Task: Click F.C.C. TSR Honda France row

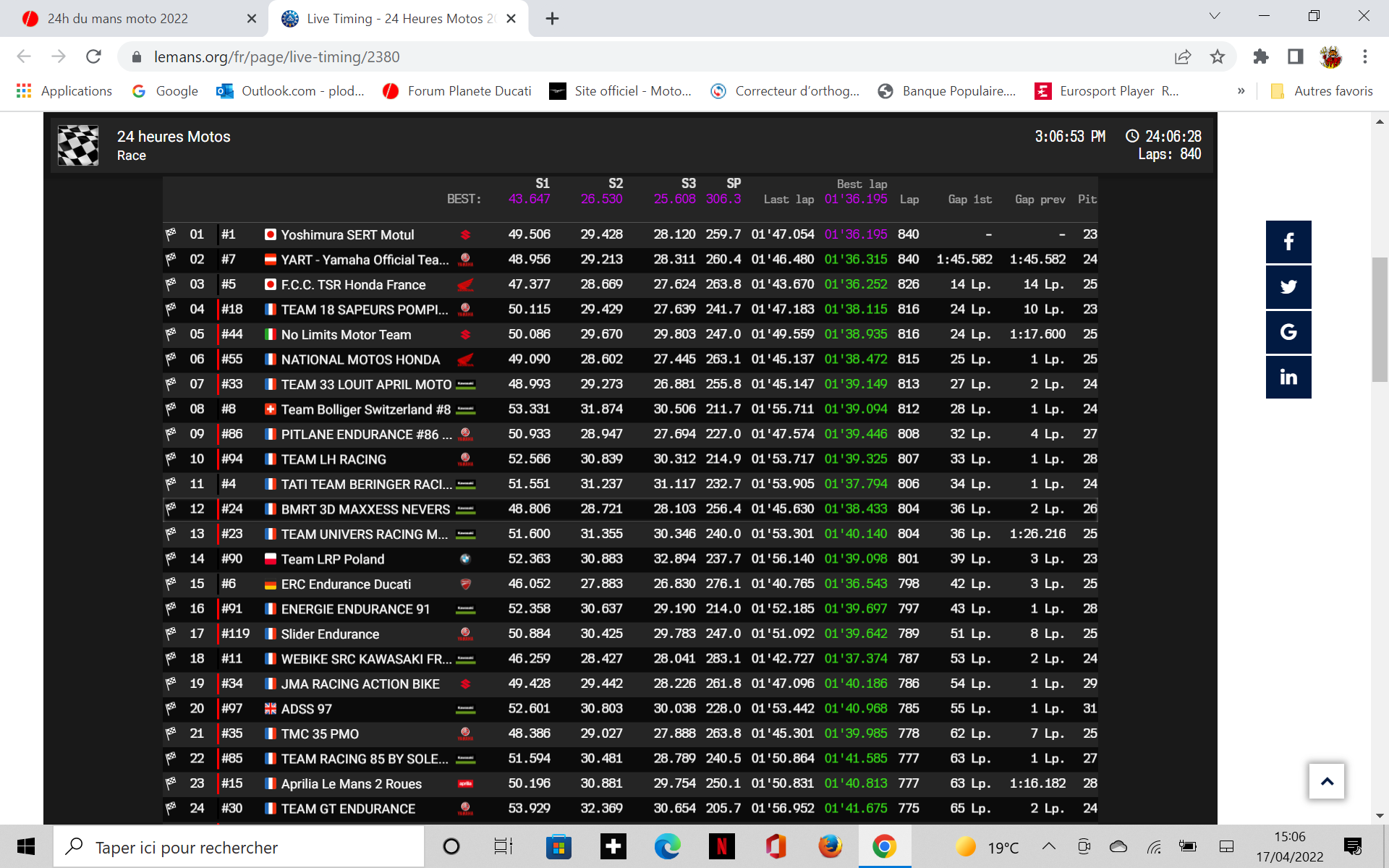Action: (630, 284)
